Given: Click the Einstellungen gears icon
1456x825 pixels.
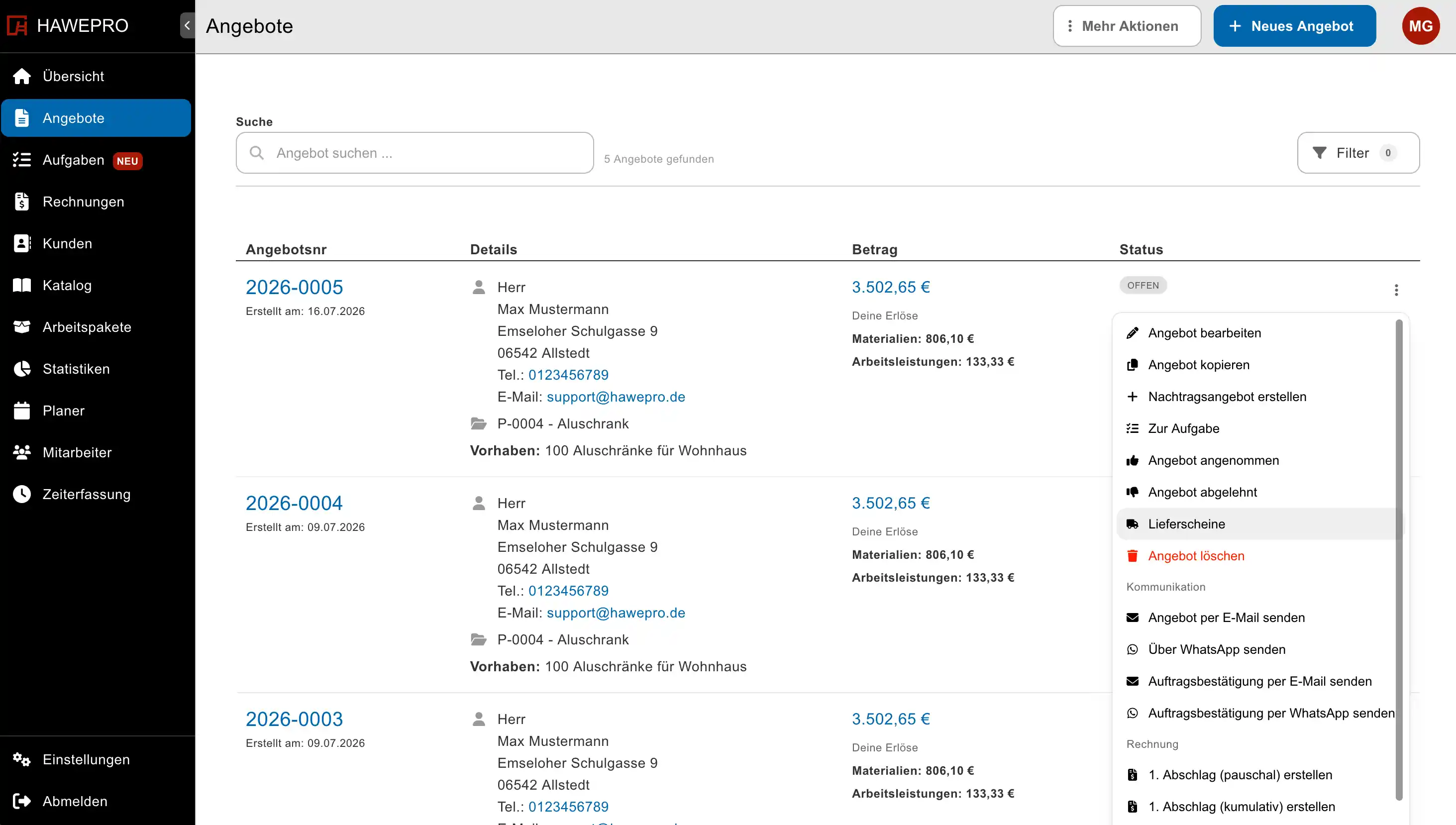Looking at the screenshot, I should [21, 759].
